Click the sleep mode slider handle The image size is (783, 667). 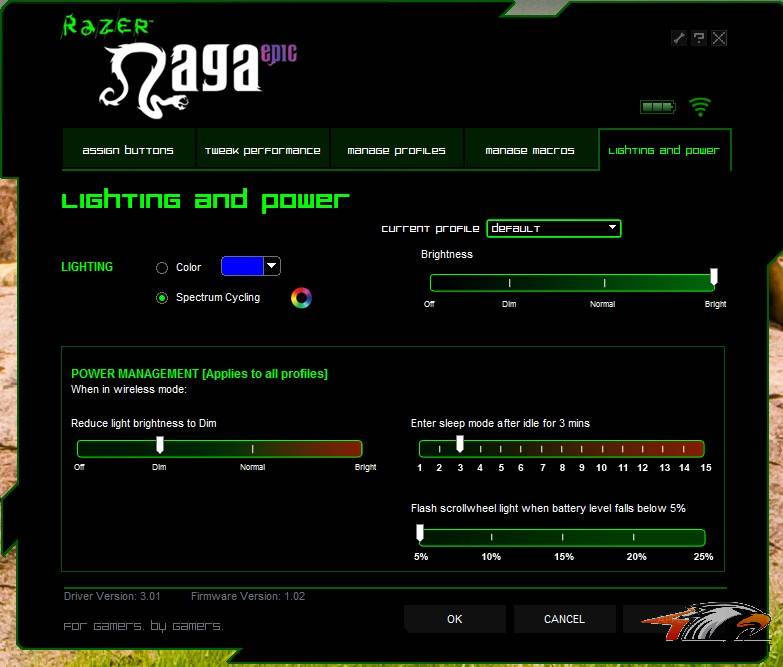[x=460, y=443]
